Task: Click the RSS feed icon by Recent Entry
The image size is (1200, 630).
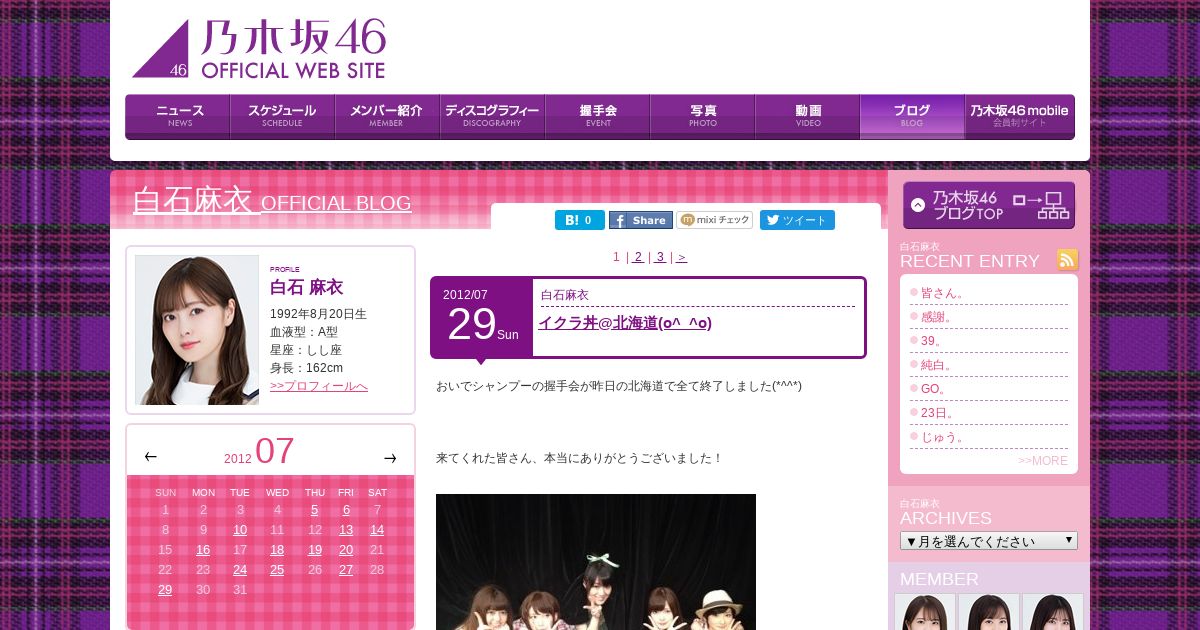Action: tap(1068, 260)
